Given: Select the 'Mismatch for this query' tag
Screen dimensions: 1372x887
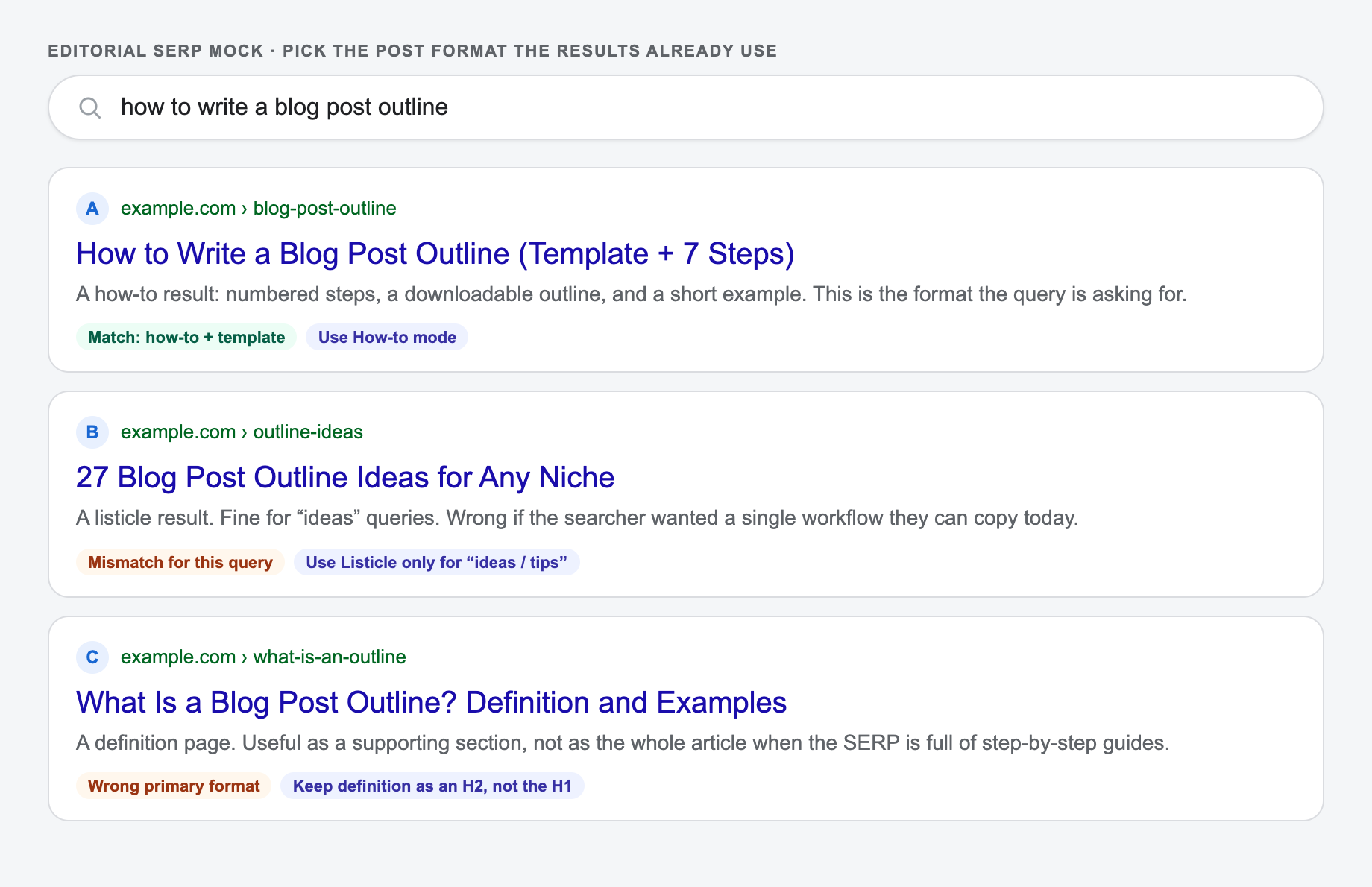Looking at the screenshot, I should 180,562.
